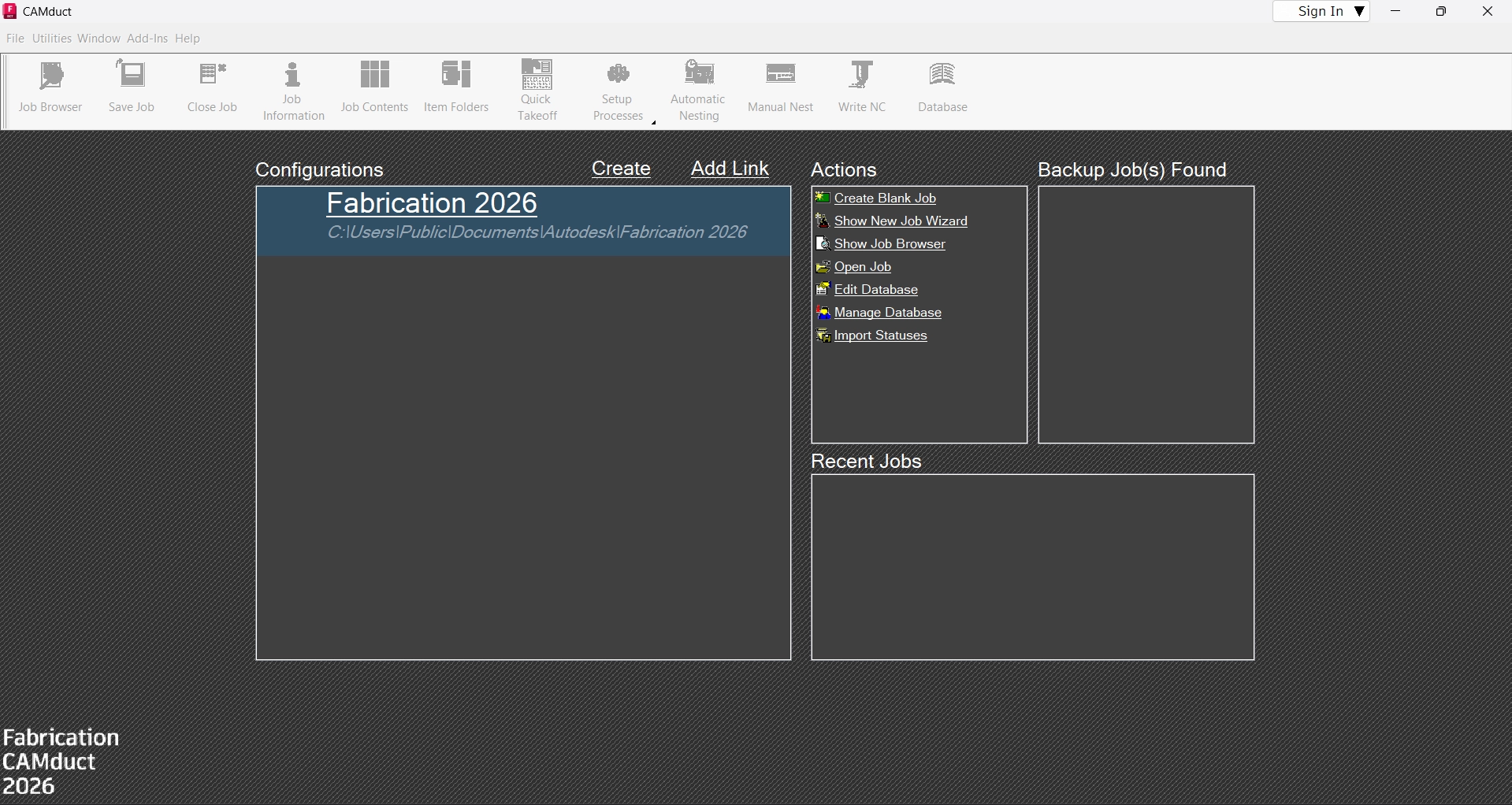Open the Utilities menu
The height and width of the screenshot is (805, 1512).
tap(52, 39)
